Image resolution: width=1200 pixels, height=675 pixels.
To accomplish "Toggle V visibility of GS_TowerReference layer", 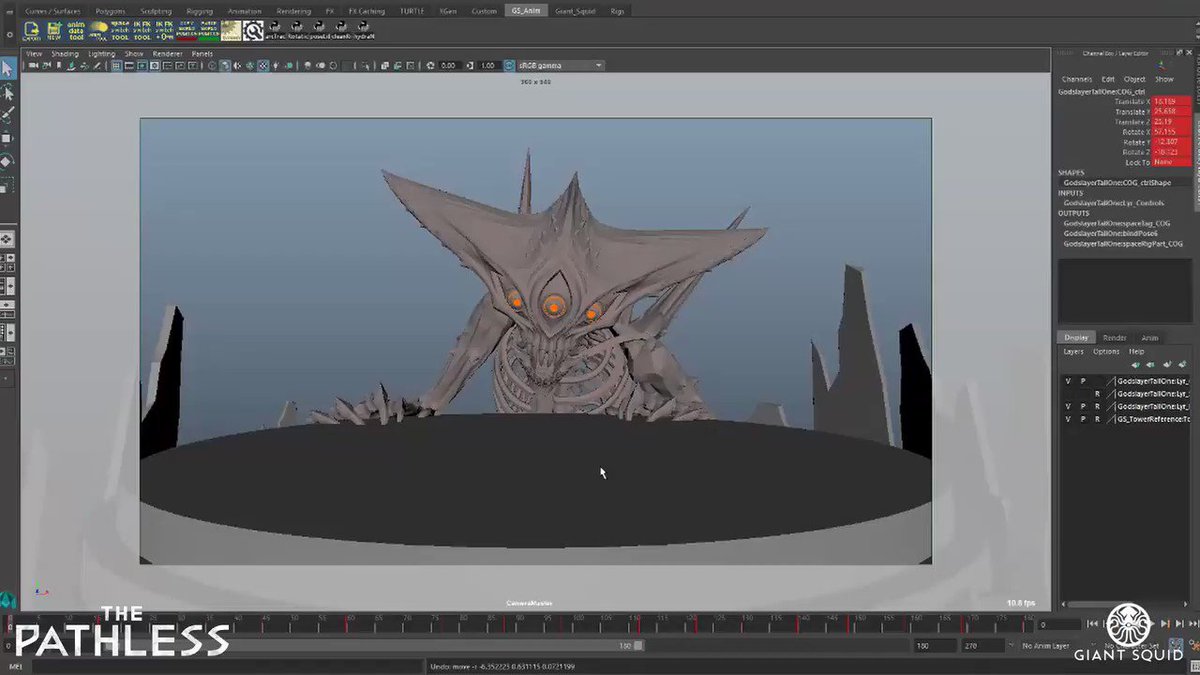I will [x=1068, y=420].
